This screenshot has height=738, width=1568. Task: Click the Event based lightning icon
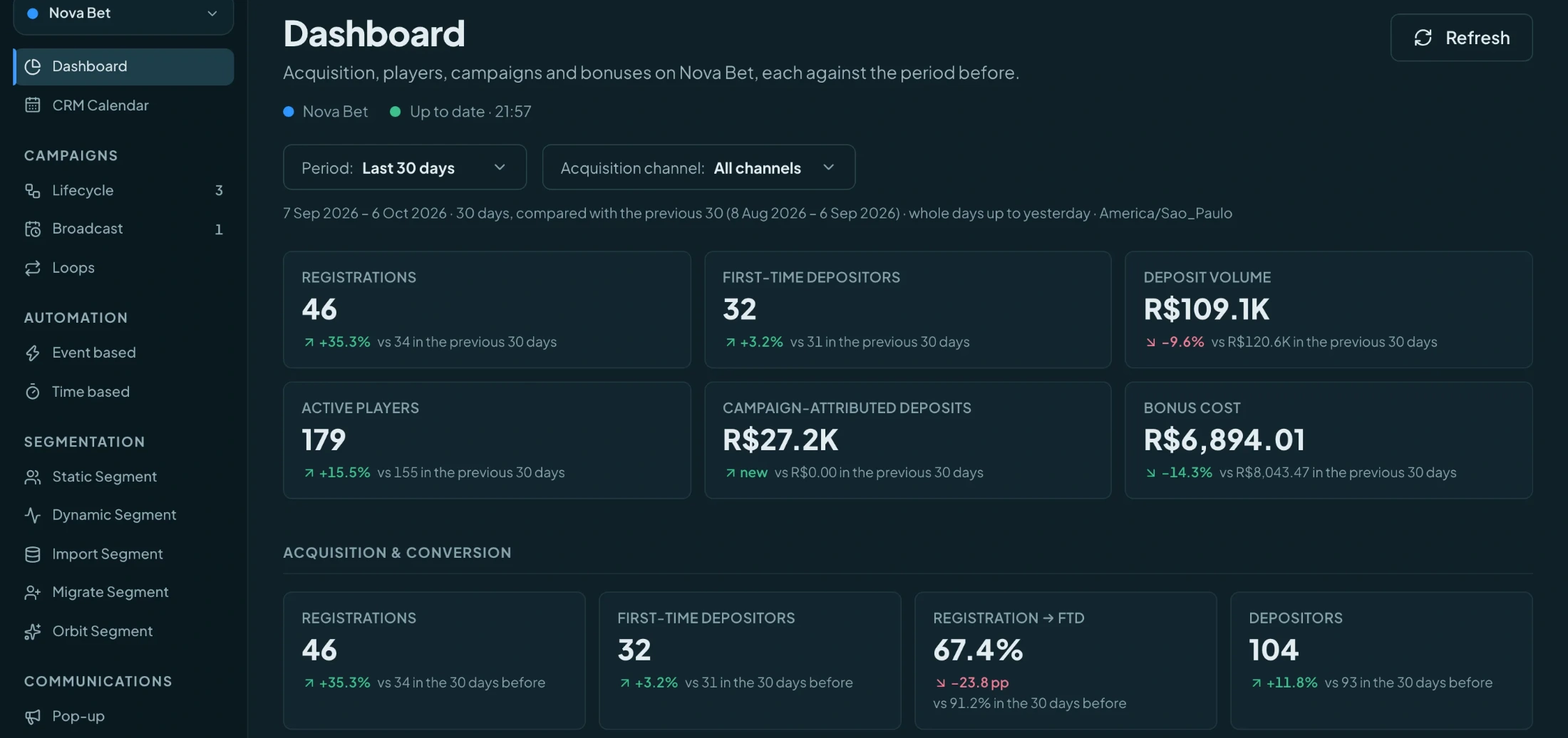[33, 353]
